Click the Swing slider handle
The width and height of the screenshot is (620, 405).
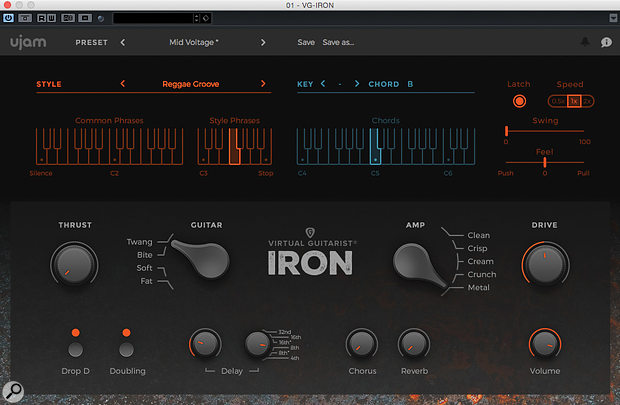(x=506, y=131)
